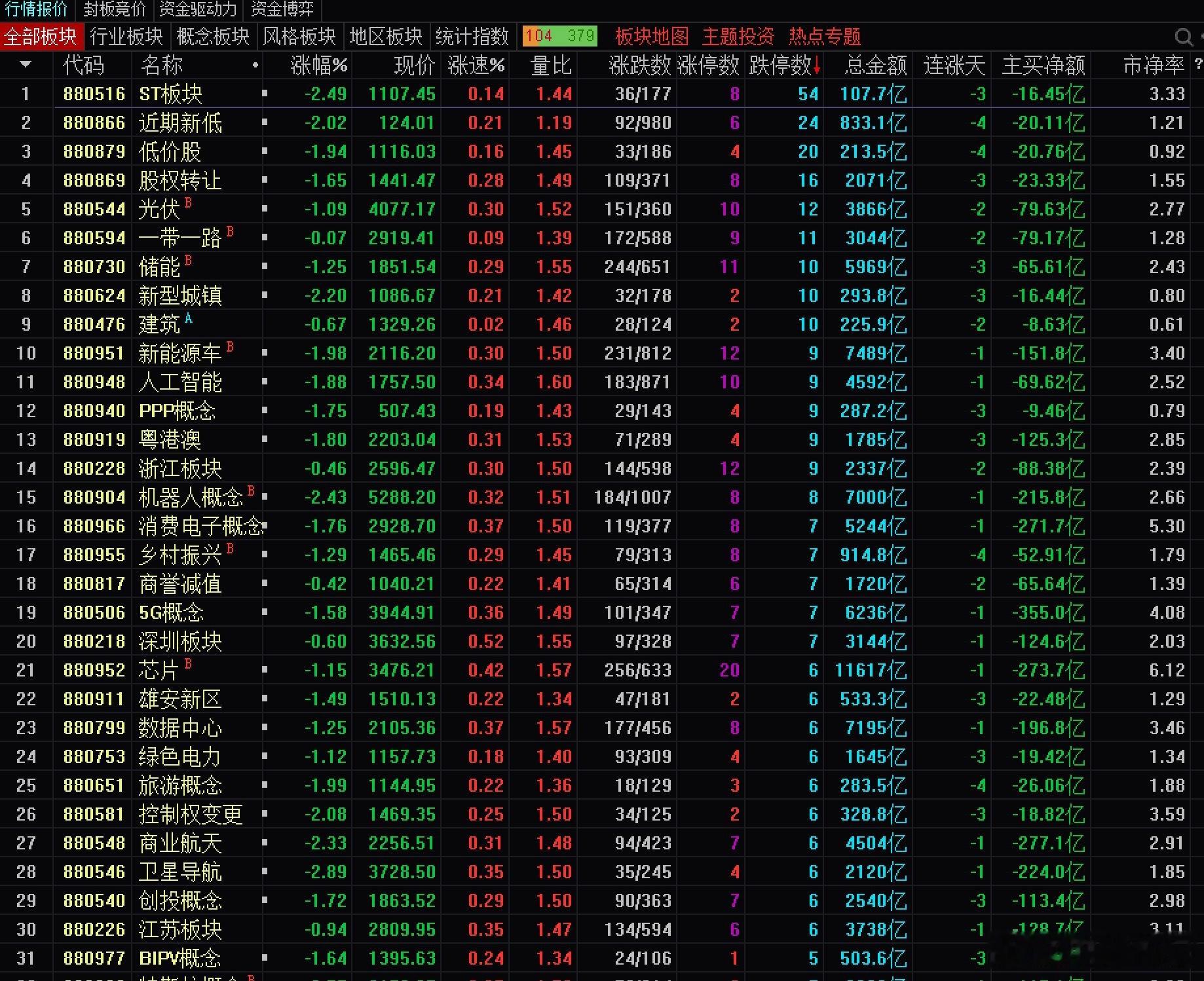Sort by 代码 column header
Viewport: 1204px width, 981px height.
tap(83, 65)
